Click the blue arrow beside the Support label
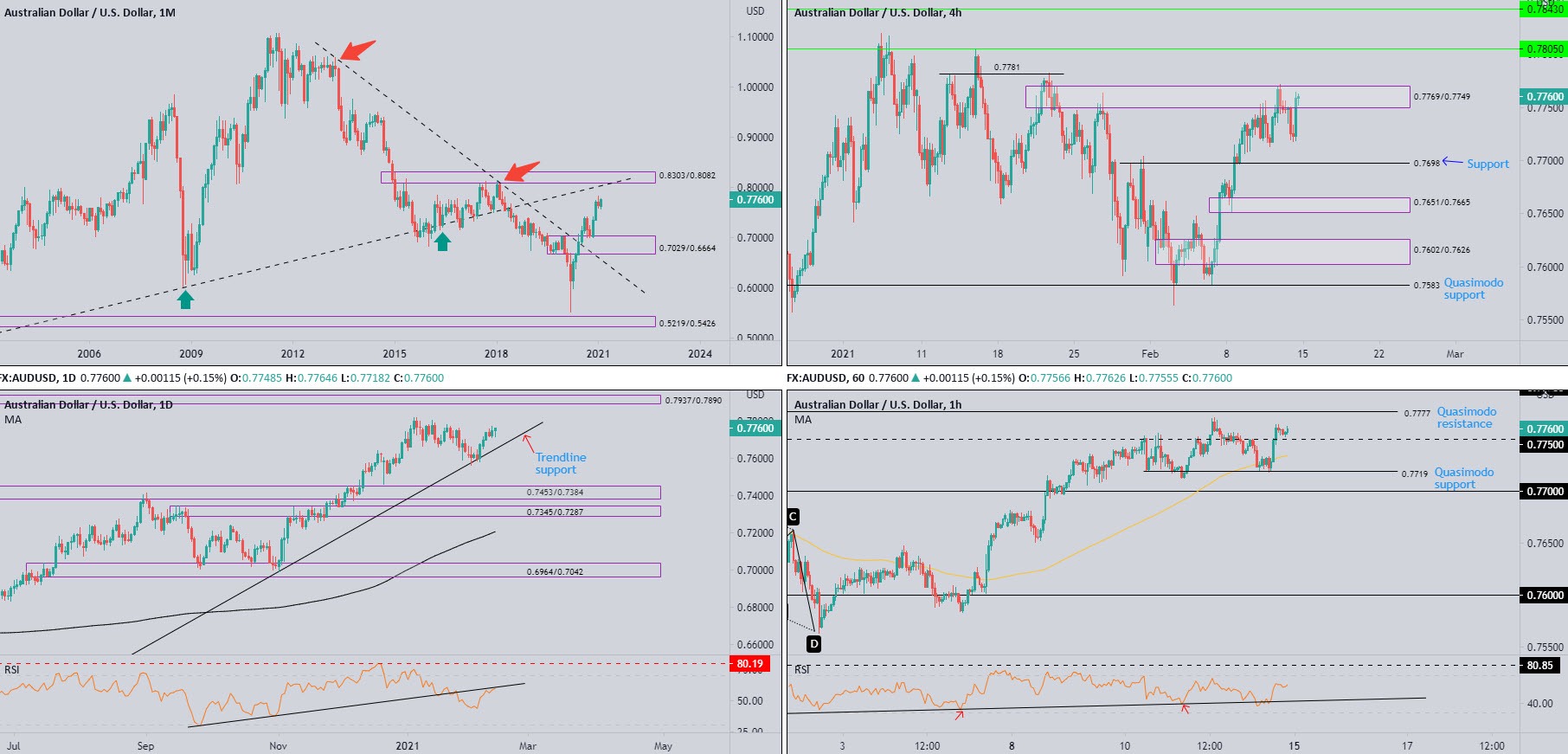 1452,162
